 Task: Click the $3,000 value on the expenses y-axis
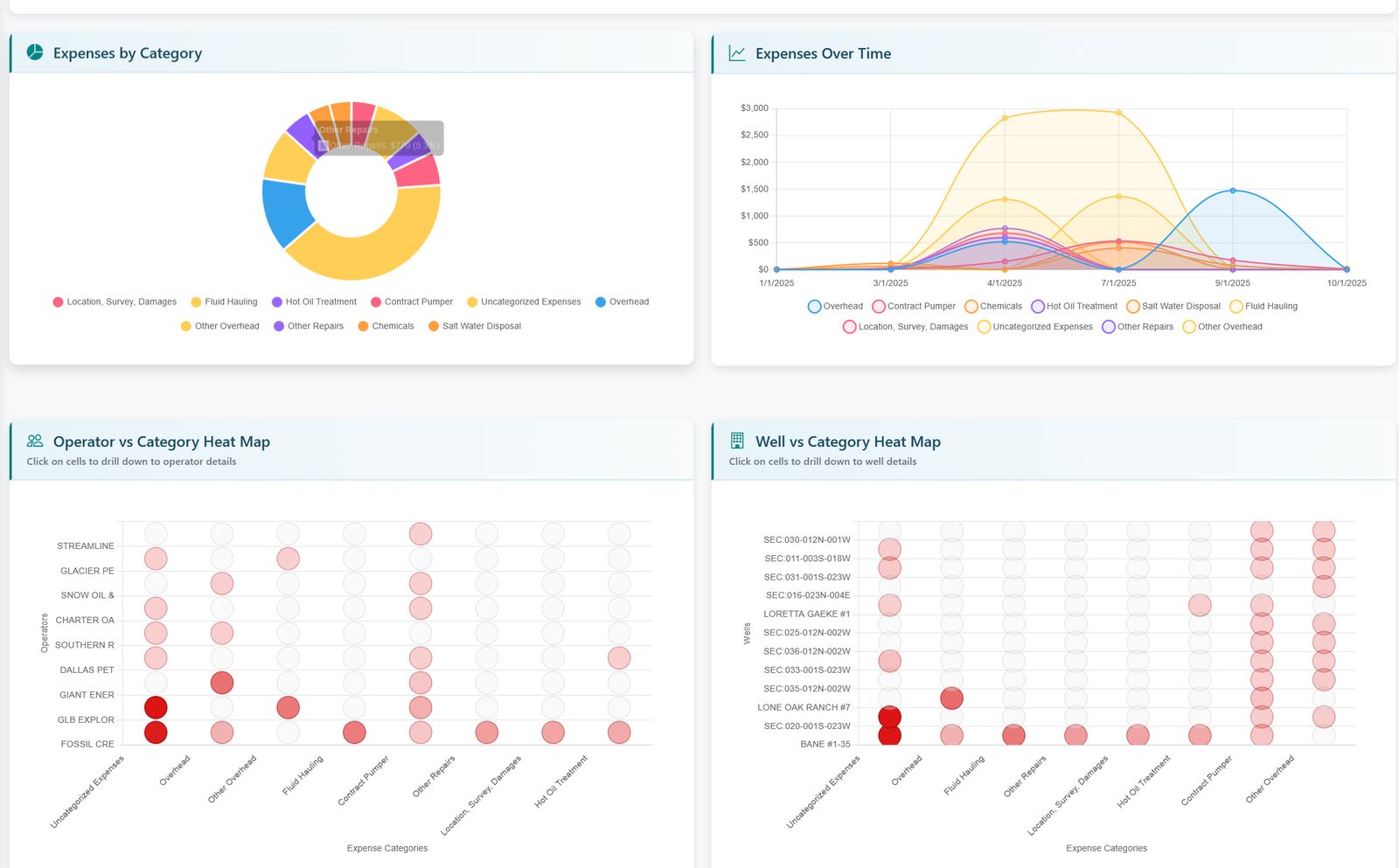click(755, 108)
